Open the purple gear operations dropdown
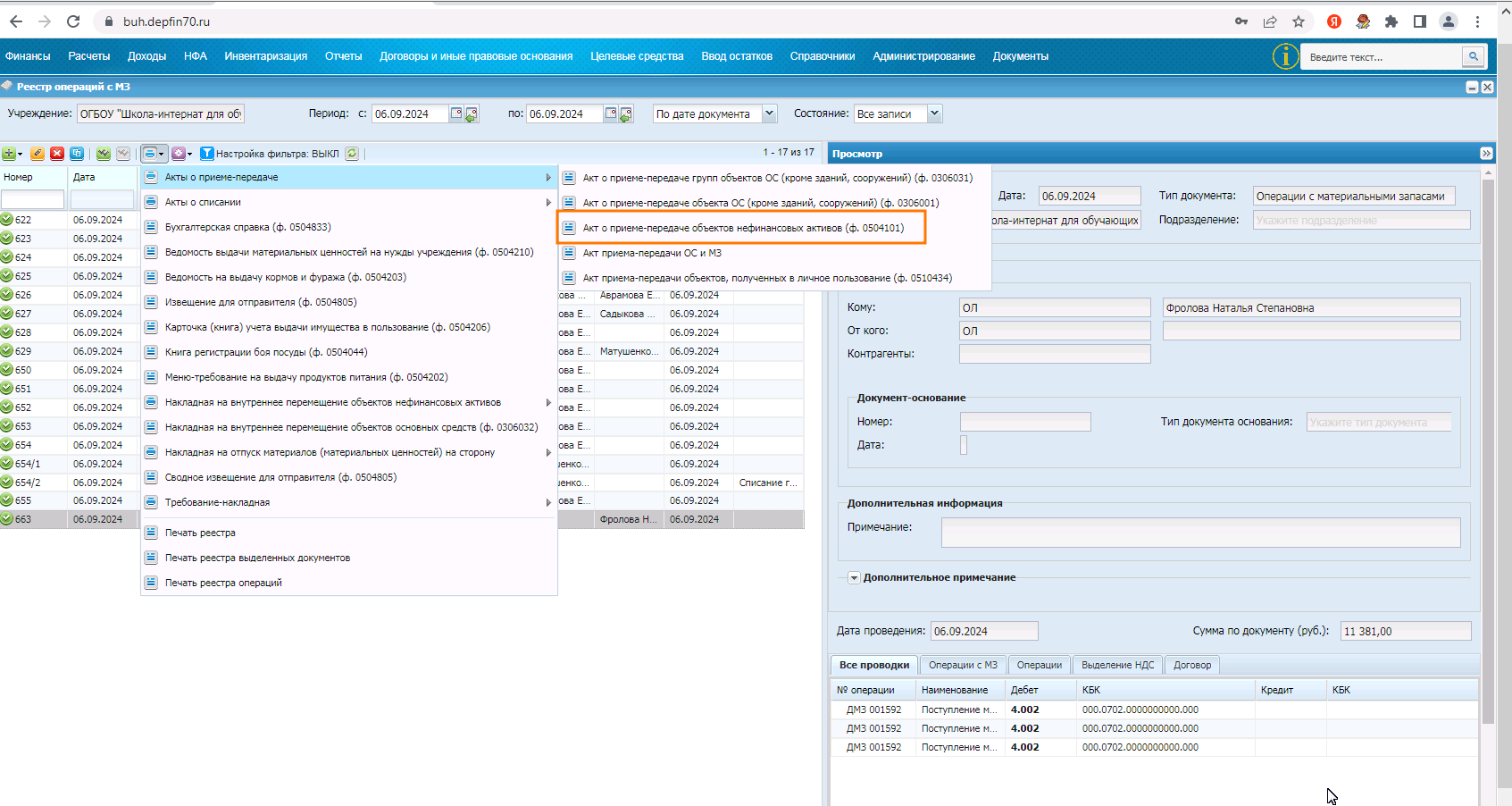This screenshot has height=806, width=1512. (181, 154)
